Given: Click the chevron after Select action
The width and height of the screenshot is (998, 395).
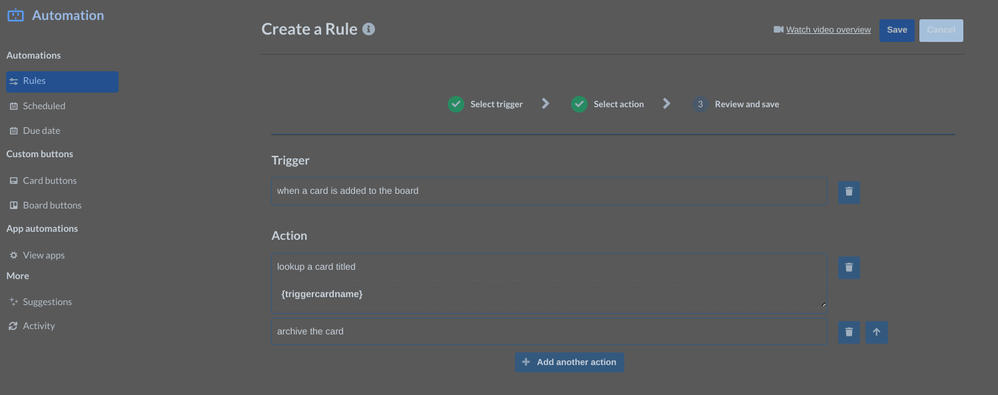Looking at the screenshot, I should tap(666, 104).
